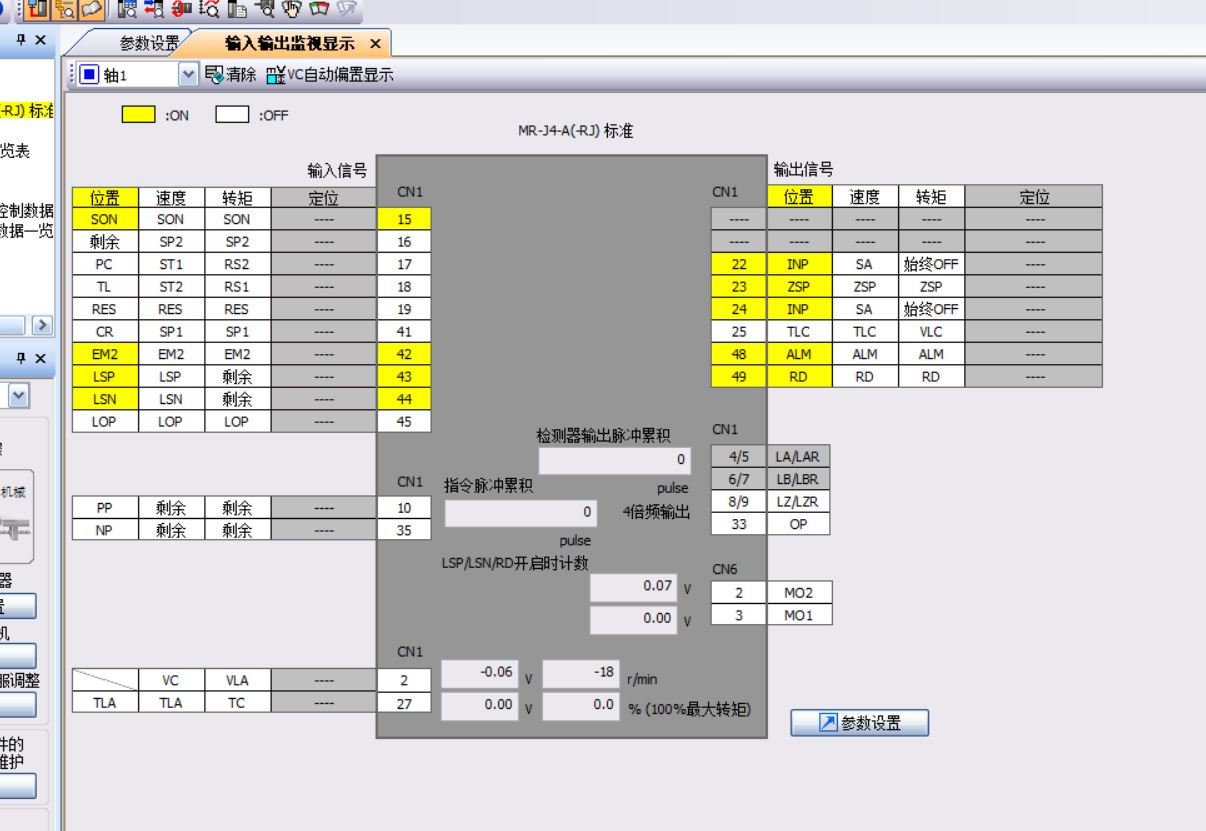Viewport: 1206px width, 831px height.
Task: Open the dropdown in lower left panel
Action: (x=16, y=397)
